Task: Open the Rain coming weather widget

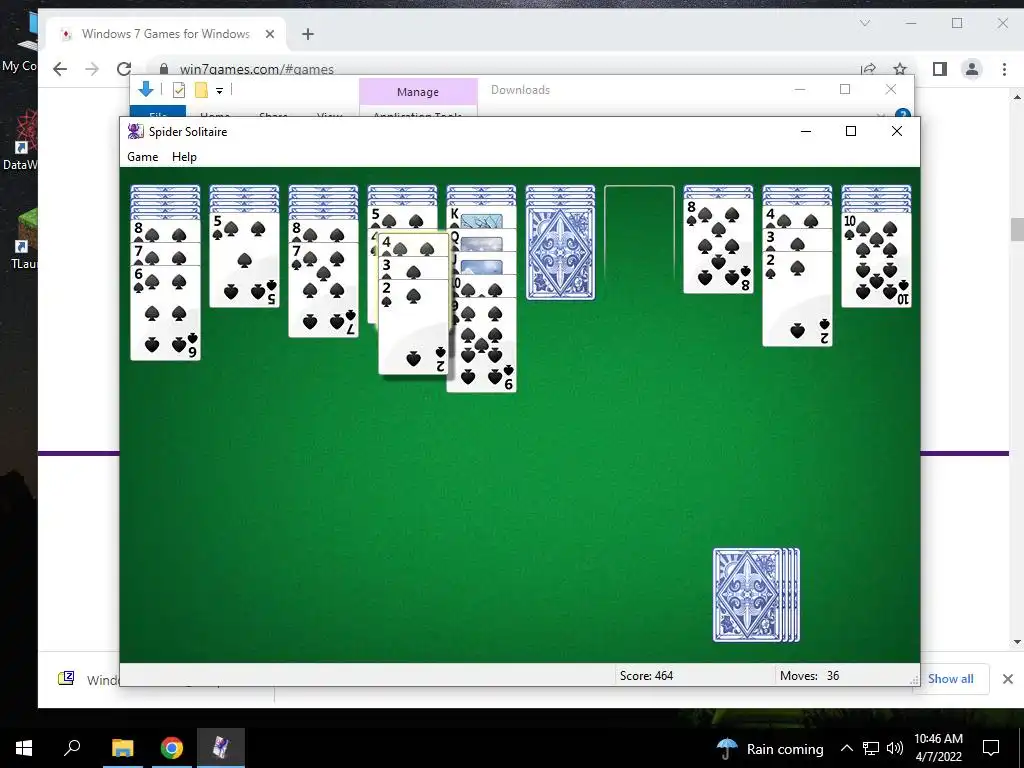Action: coord(769,748)
